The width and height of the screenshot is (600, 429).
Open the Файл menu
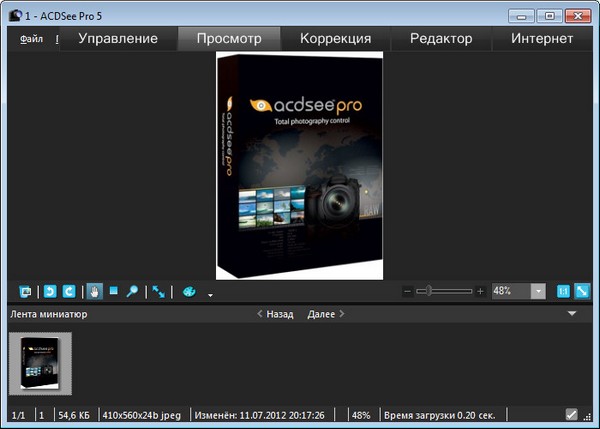pyautogui.click(x=31, y=39)
